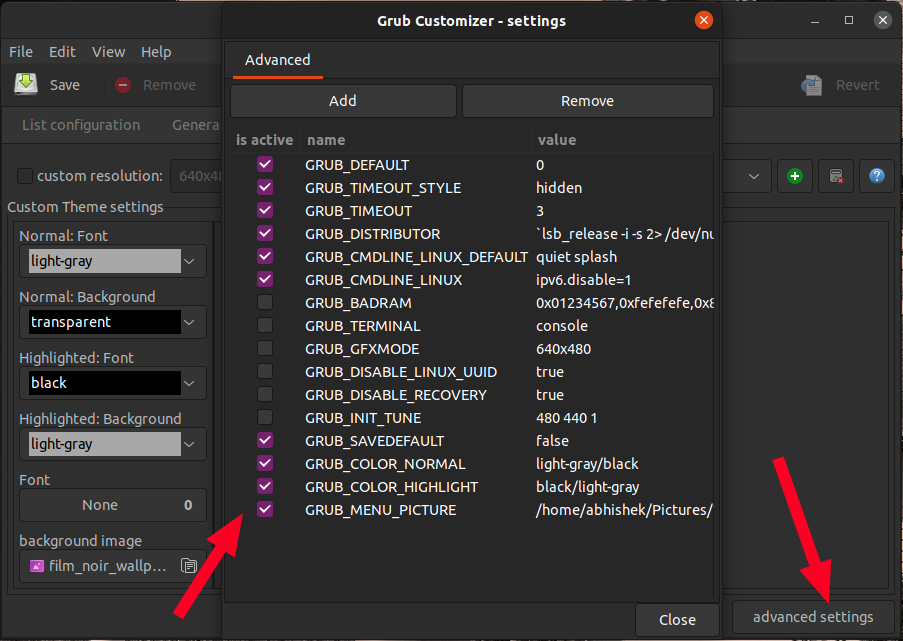Open the View menu
Screen dimensions: 903x641
(108, 52)
